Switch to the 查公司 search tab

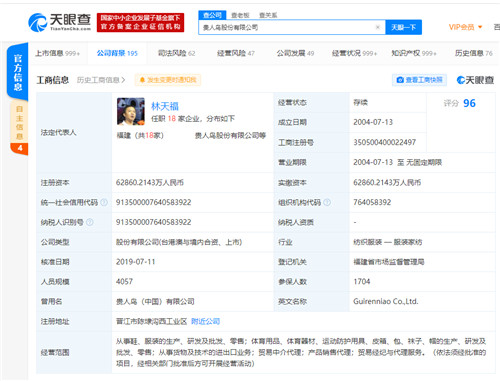click(212, 15)
